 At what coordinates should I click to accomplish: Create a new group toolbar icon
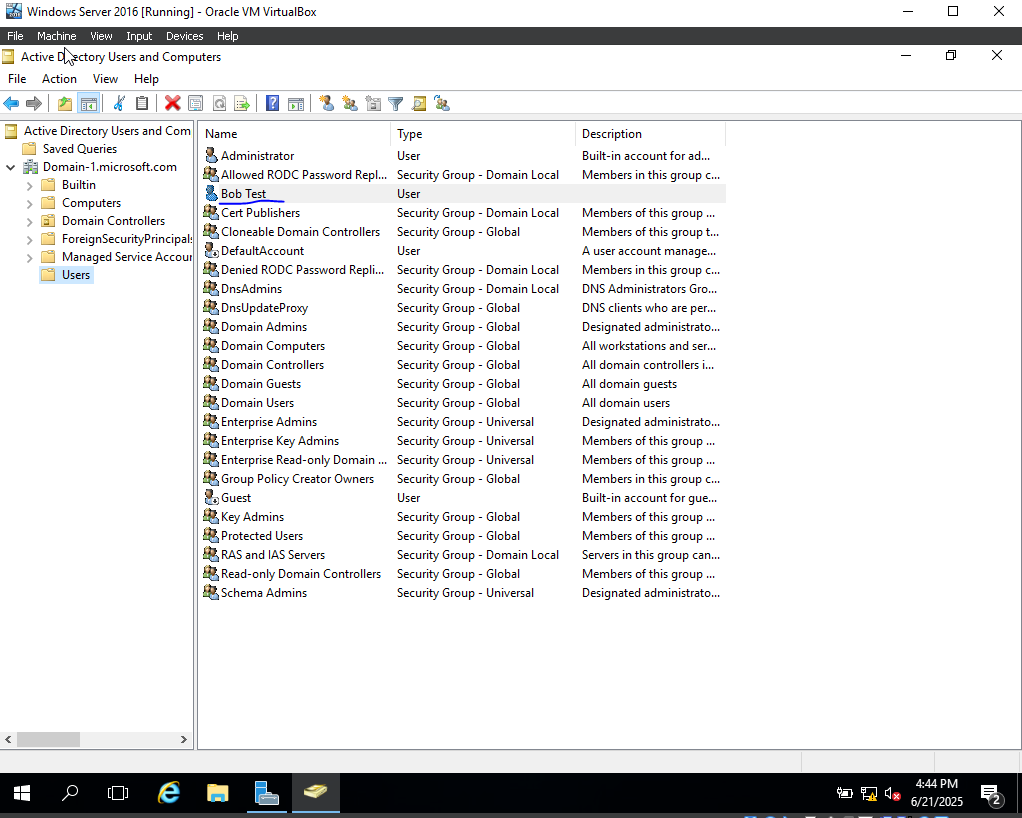coord(350,103)
